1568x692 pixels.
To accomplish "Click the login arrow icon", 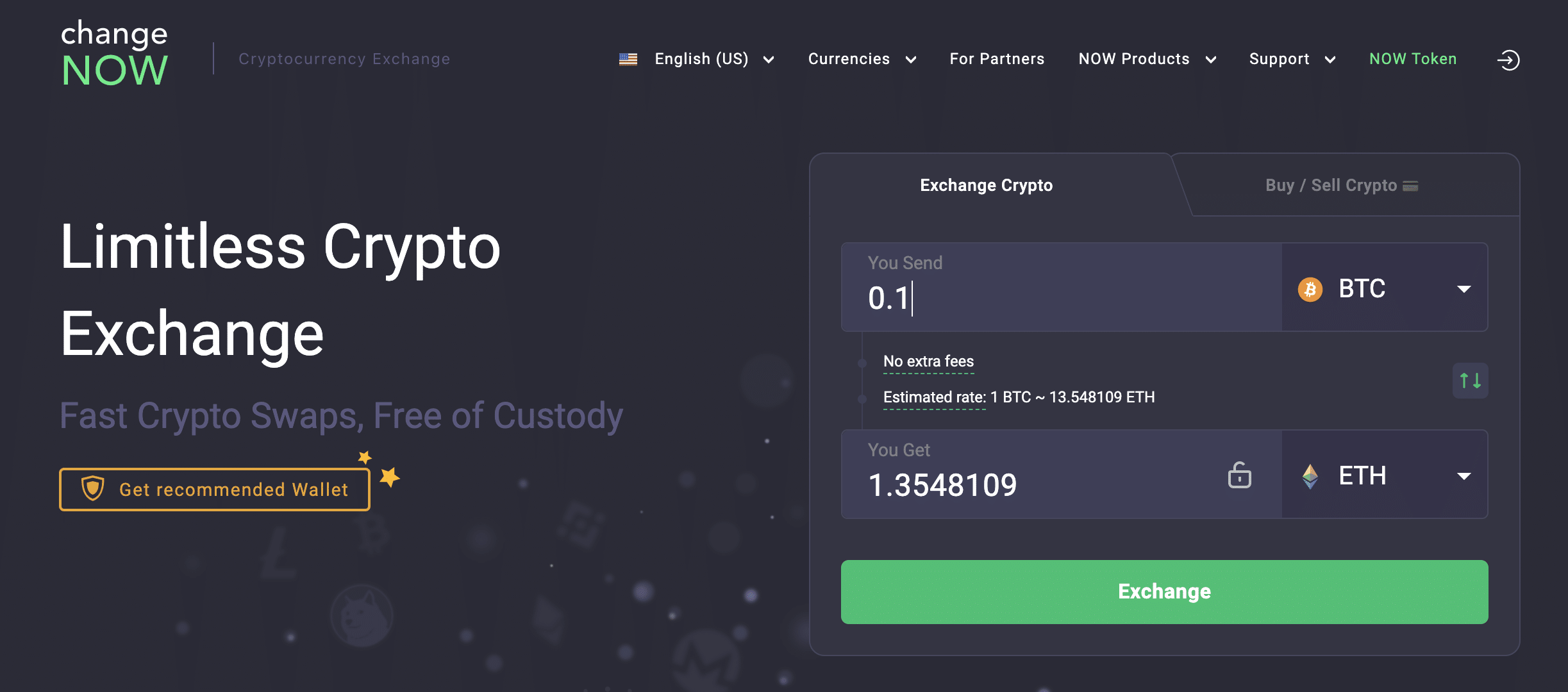I will pos(1508,60).
